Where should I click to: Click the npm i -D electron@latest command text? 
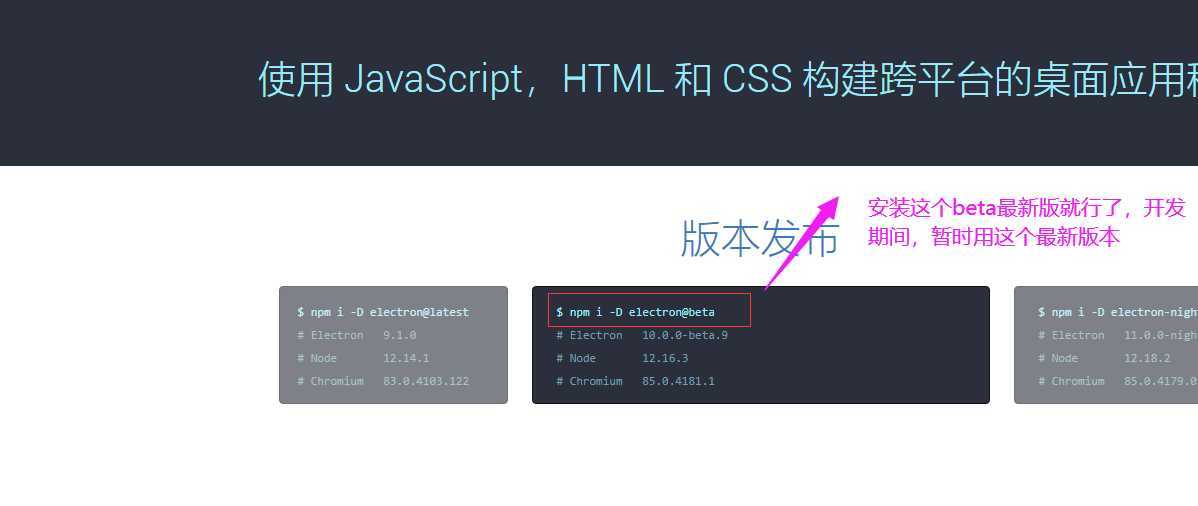(384, 312)
